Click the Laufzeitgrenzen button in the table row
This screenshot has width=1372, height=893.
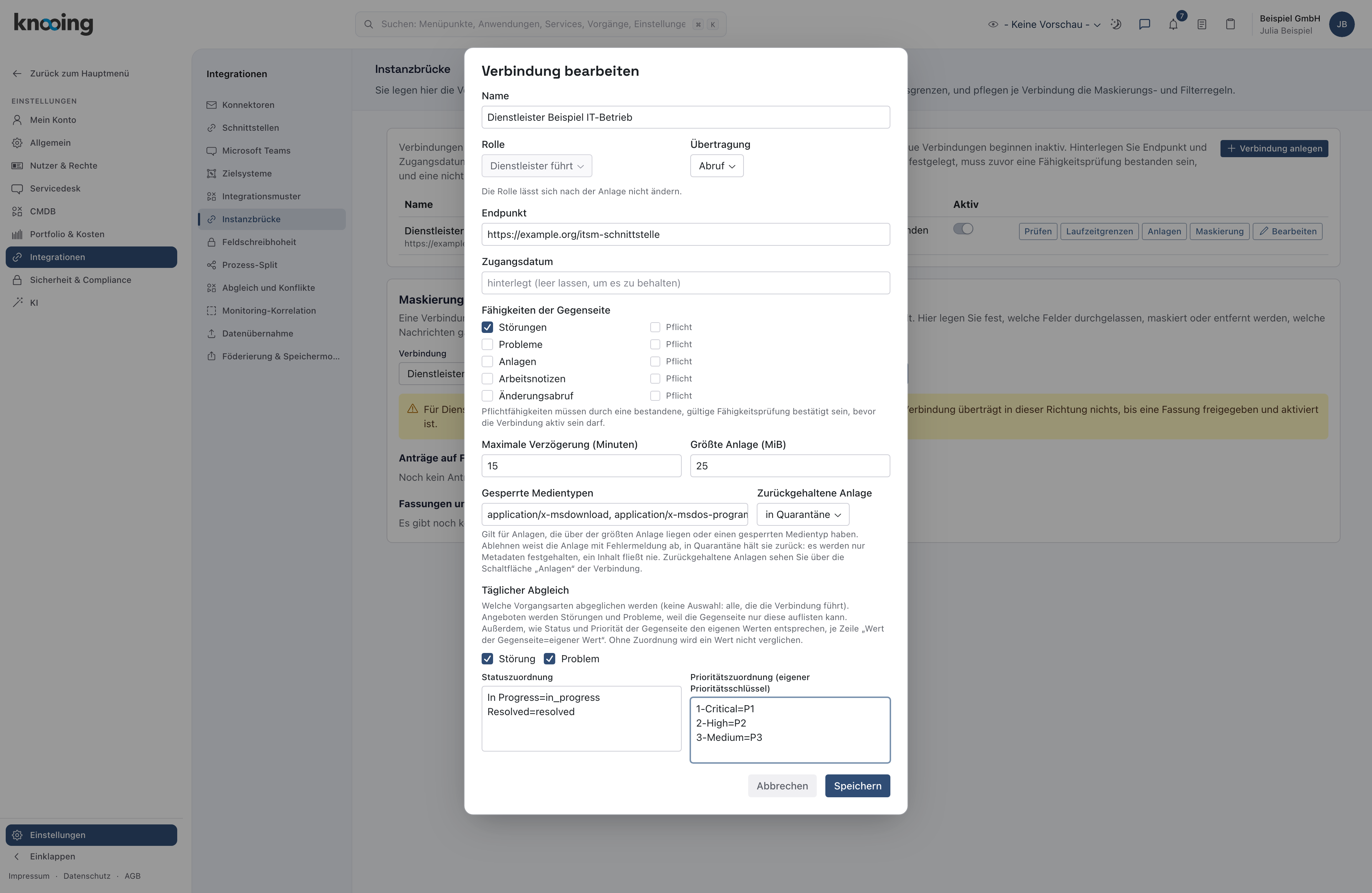1099,232
